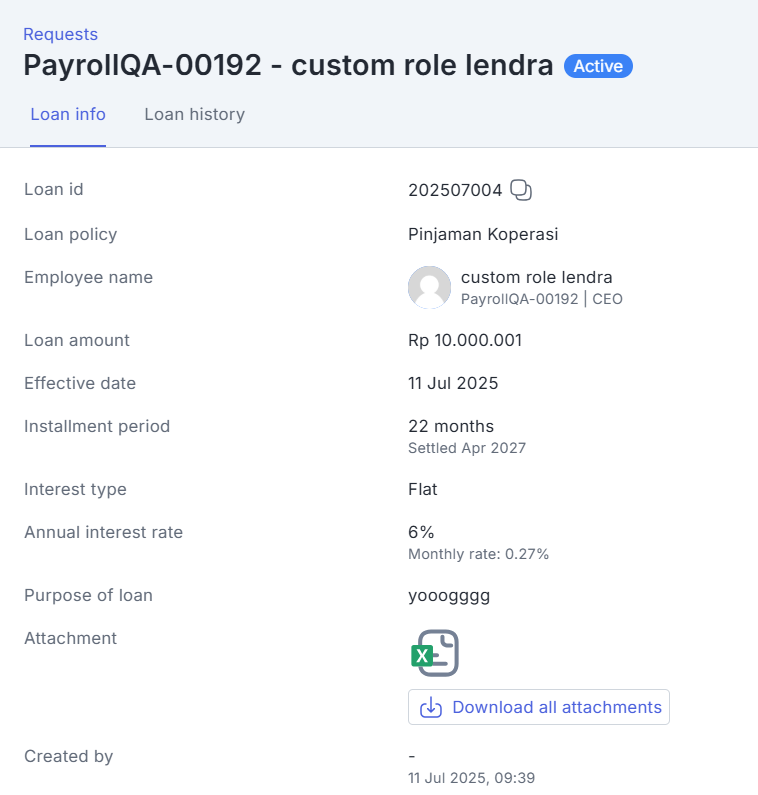The height and width of the screenshot is (795, 758).
Task: Click the created timestamp showing 09:39
Action: coord(478,777)
